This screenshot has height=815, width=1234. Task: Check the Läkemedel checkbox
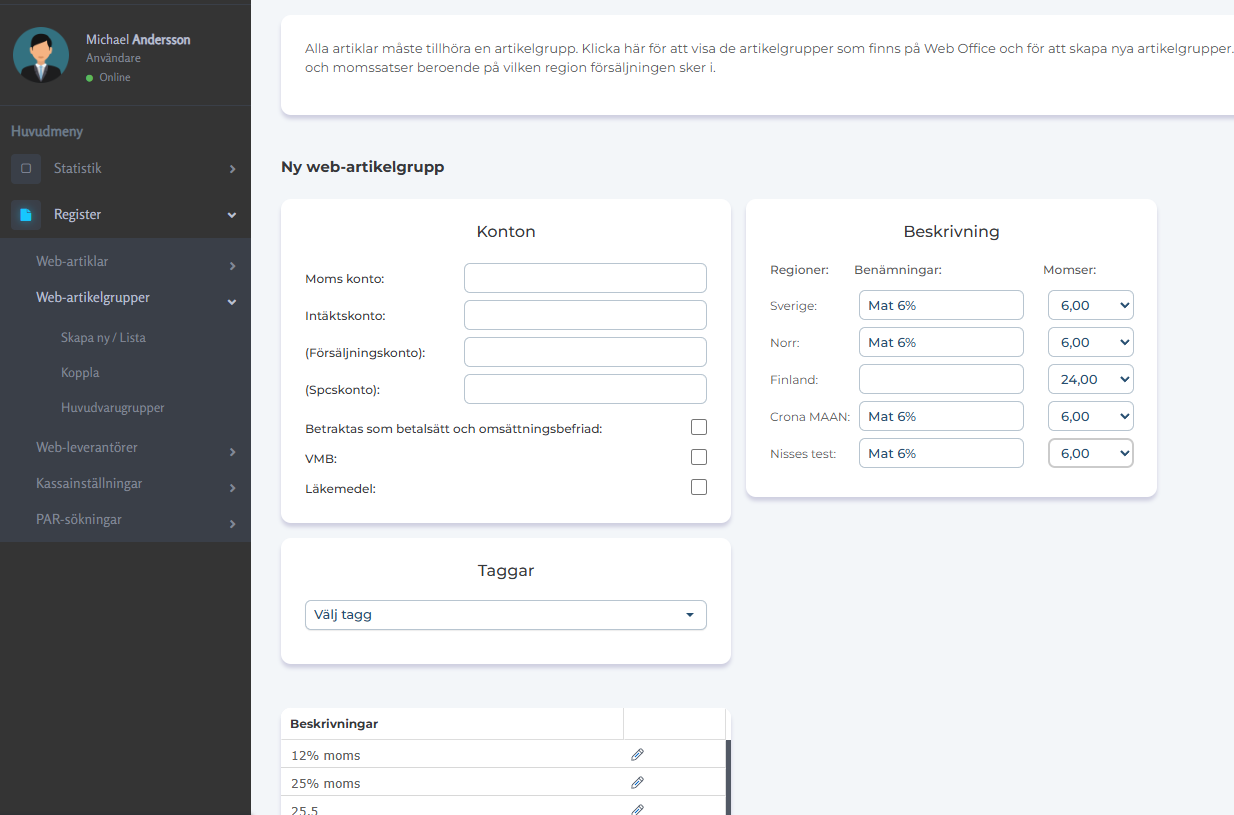[x=699, y=488]
